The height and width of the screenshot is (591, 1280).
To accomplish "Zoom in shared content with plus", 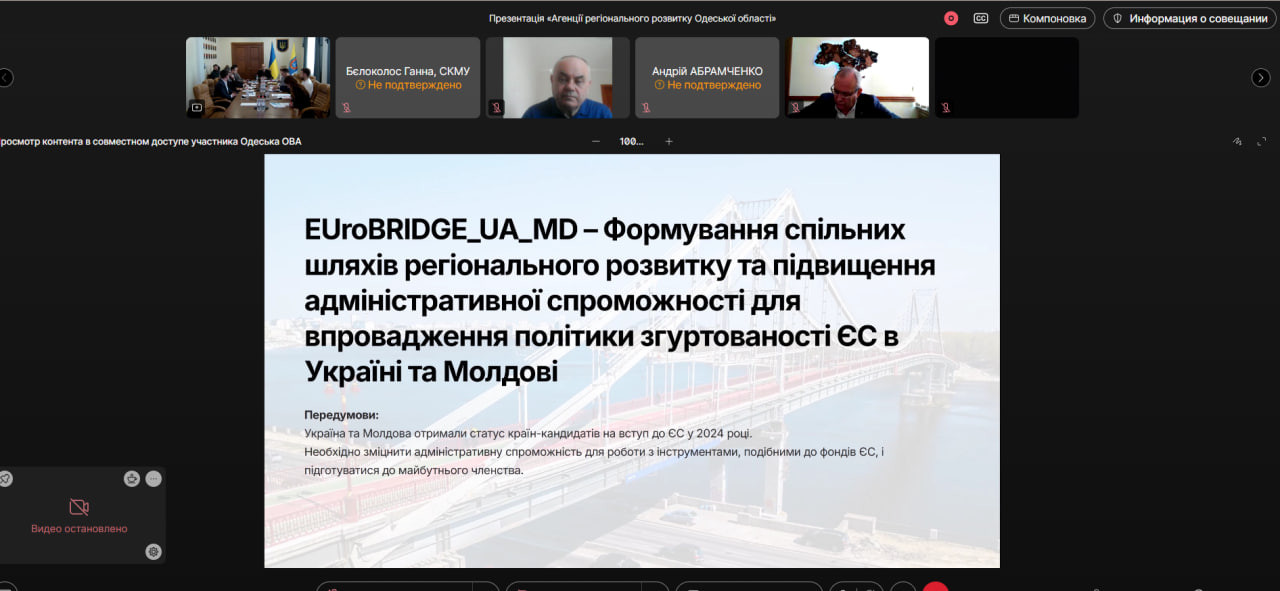I will click(669, 141).
